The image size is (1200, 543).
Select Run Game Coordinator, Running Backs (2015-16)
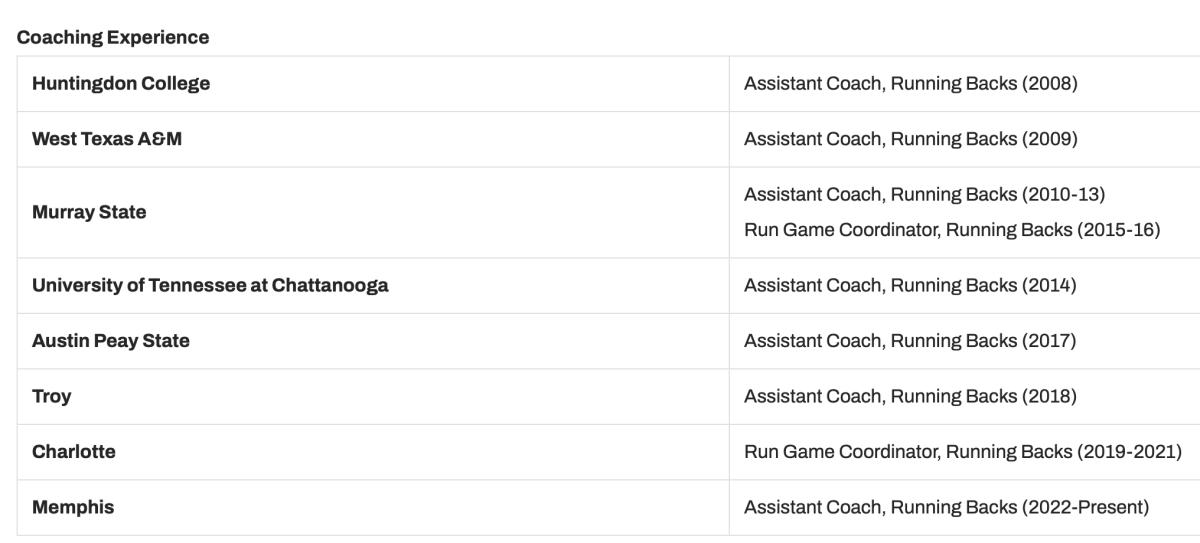(x=952, y=230)
